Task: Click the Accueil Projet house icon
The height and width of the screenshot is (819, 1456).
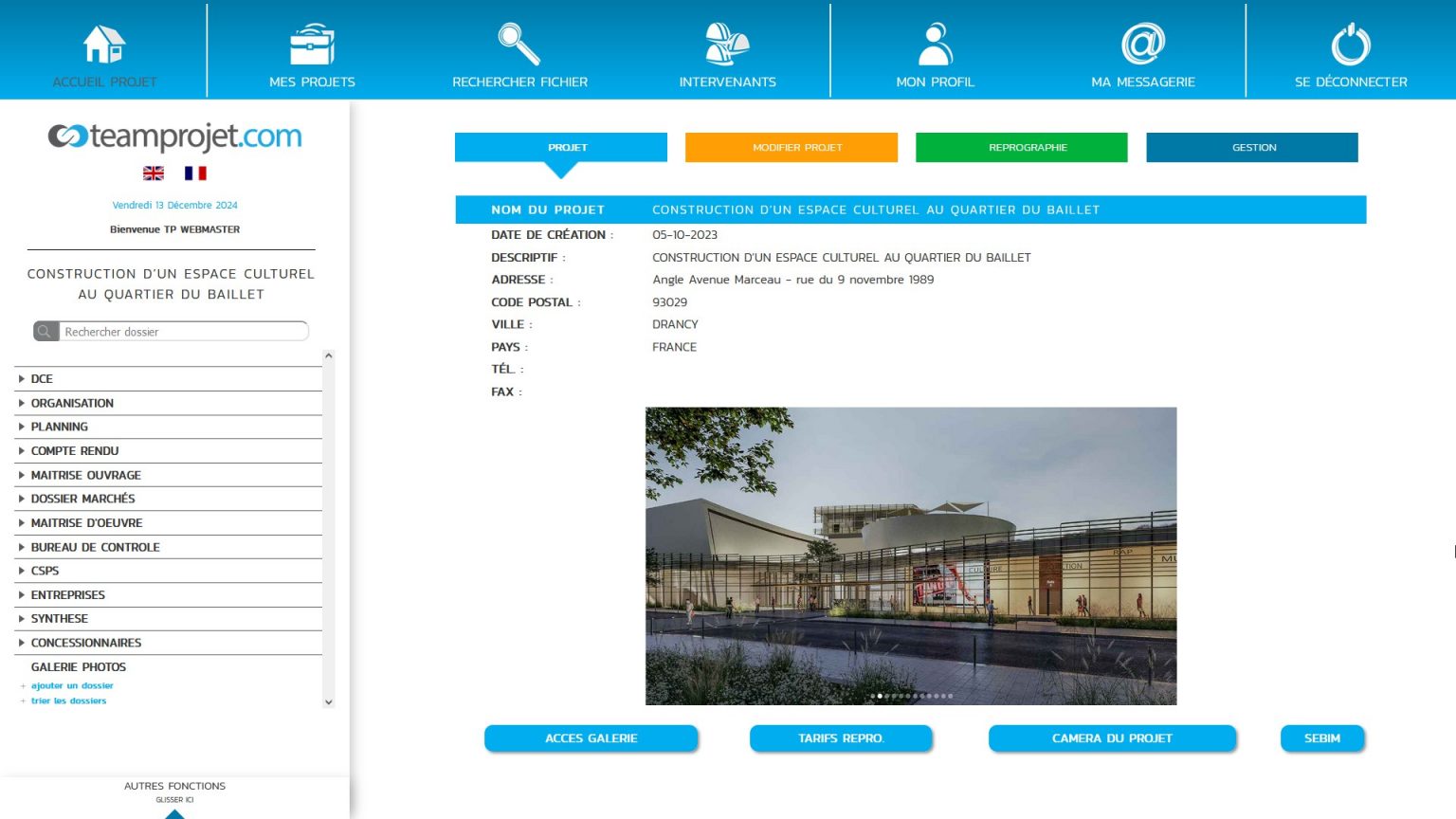Action: 104,45
